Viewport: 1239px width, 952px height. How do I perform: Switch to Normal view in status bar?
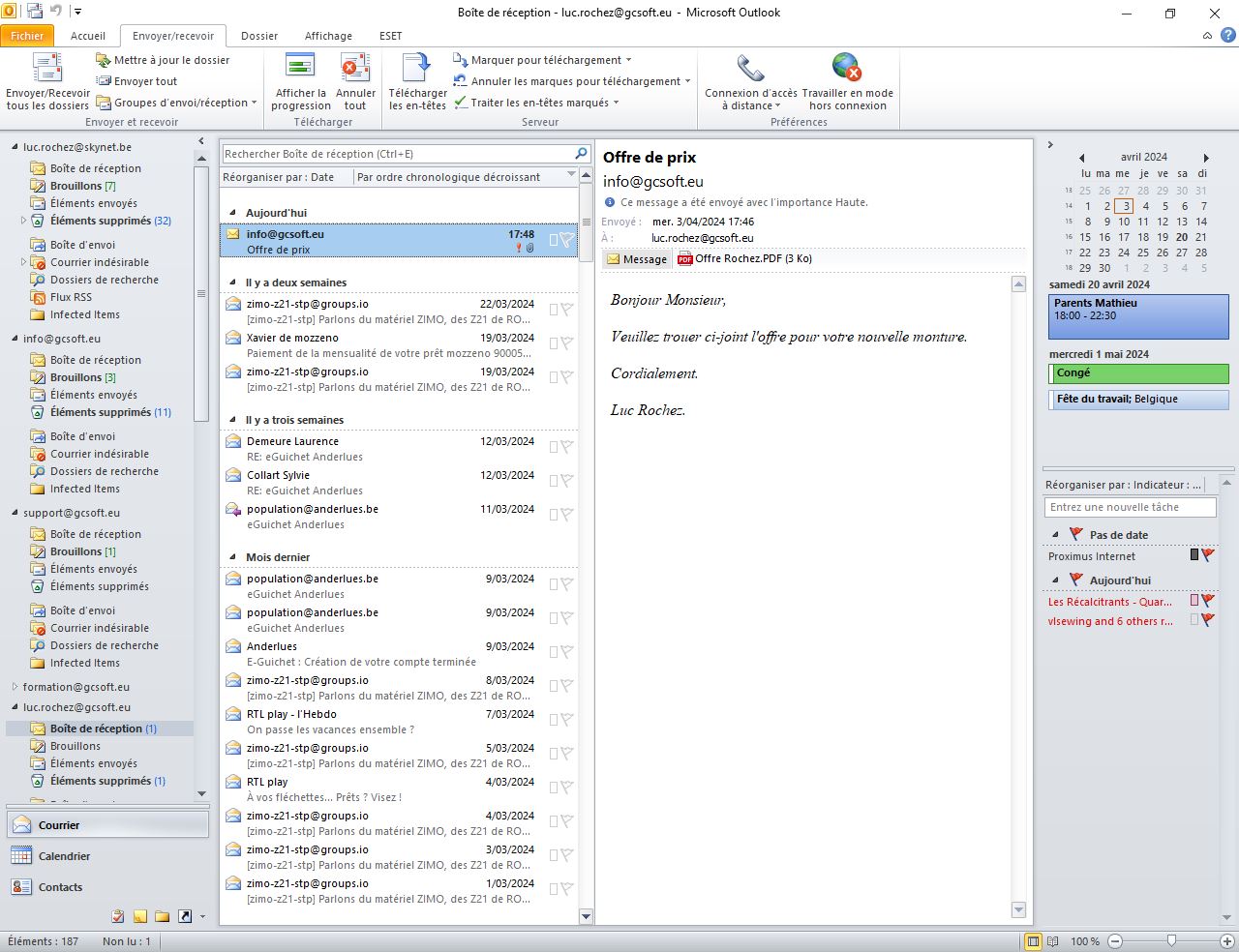coord(1033,941)
